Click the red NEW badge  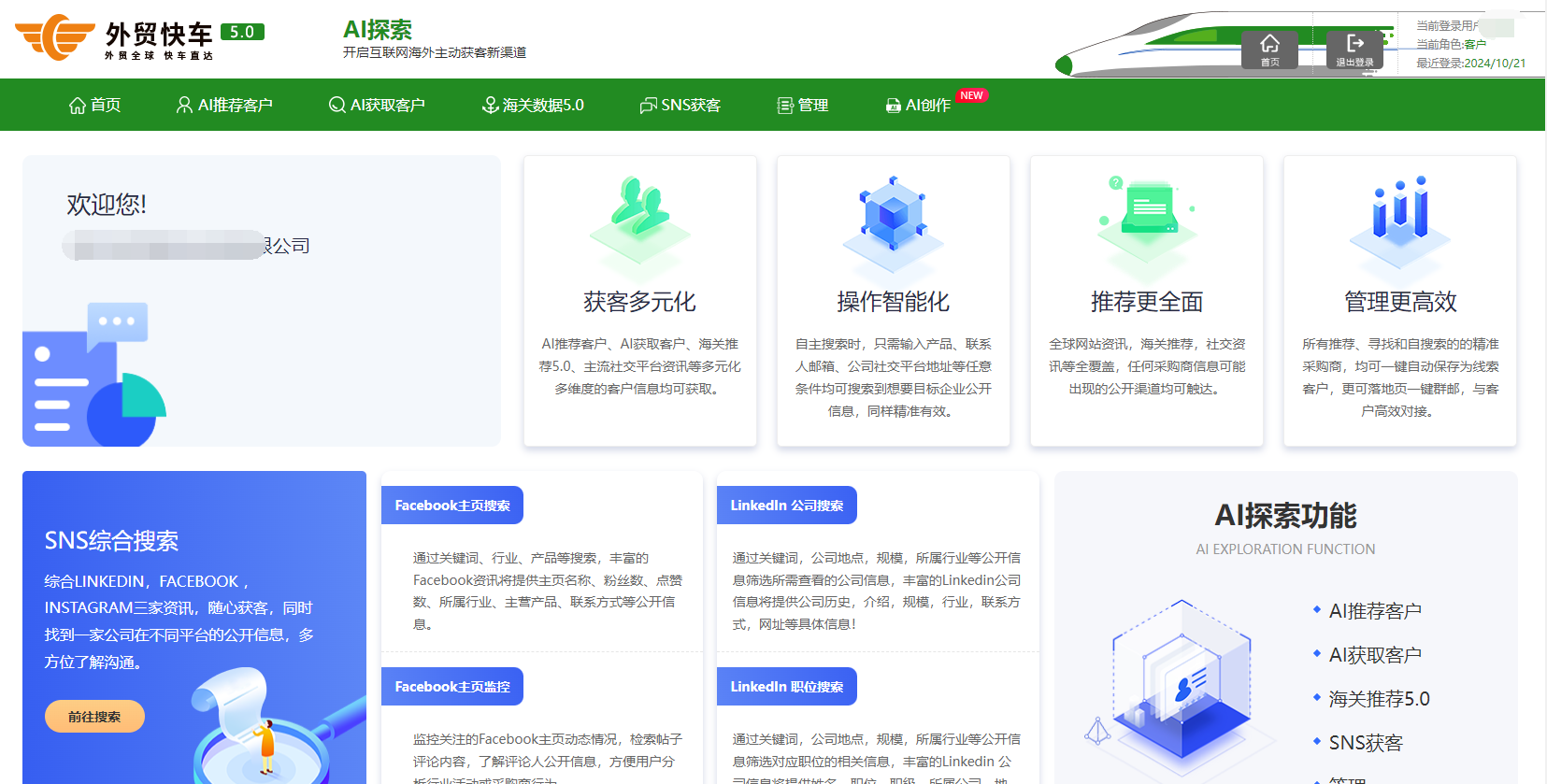[x=972, y=95]
